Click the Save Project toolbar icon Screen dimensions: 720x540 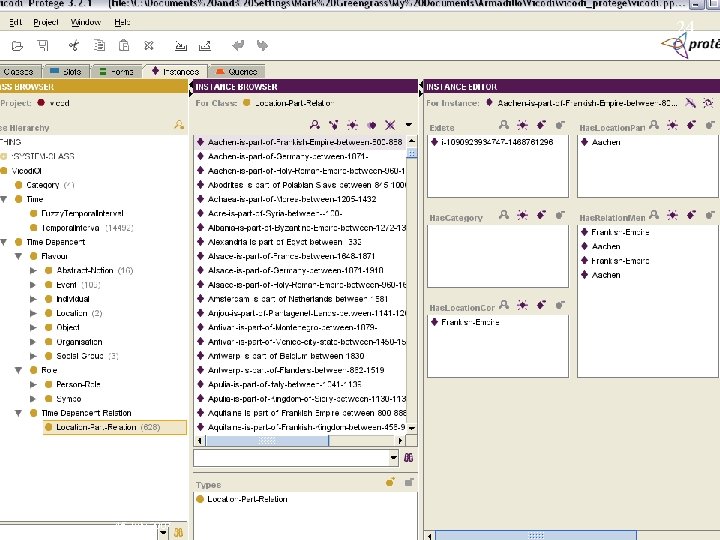tap(43, 45)
